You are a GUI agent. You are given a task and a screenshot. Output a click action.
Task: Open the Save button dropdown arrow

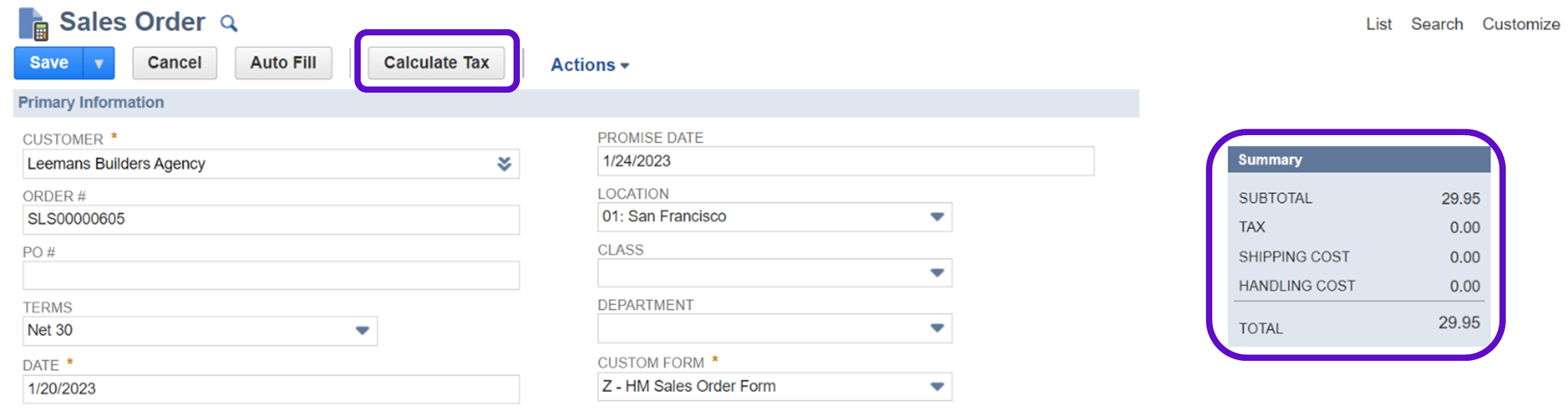point(99,64)
